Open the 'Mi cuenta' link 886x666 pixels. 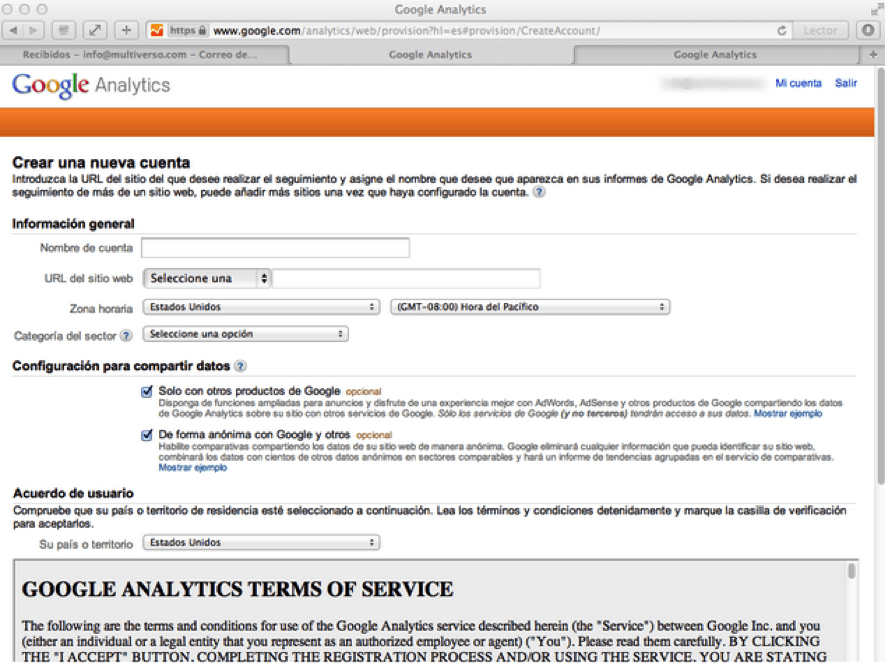click(x=798, y=84)
